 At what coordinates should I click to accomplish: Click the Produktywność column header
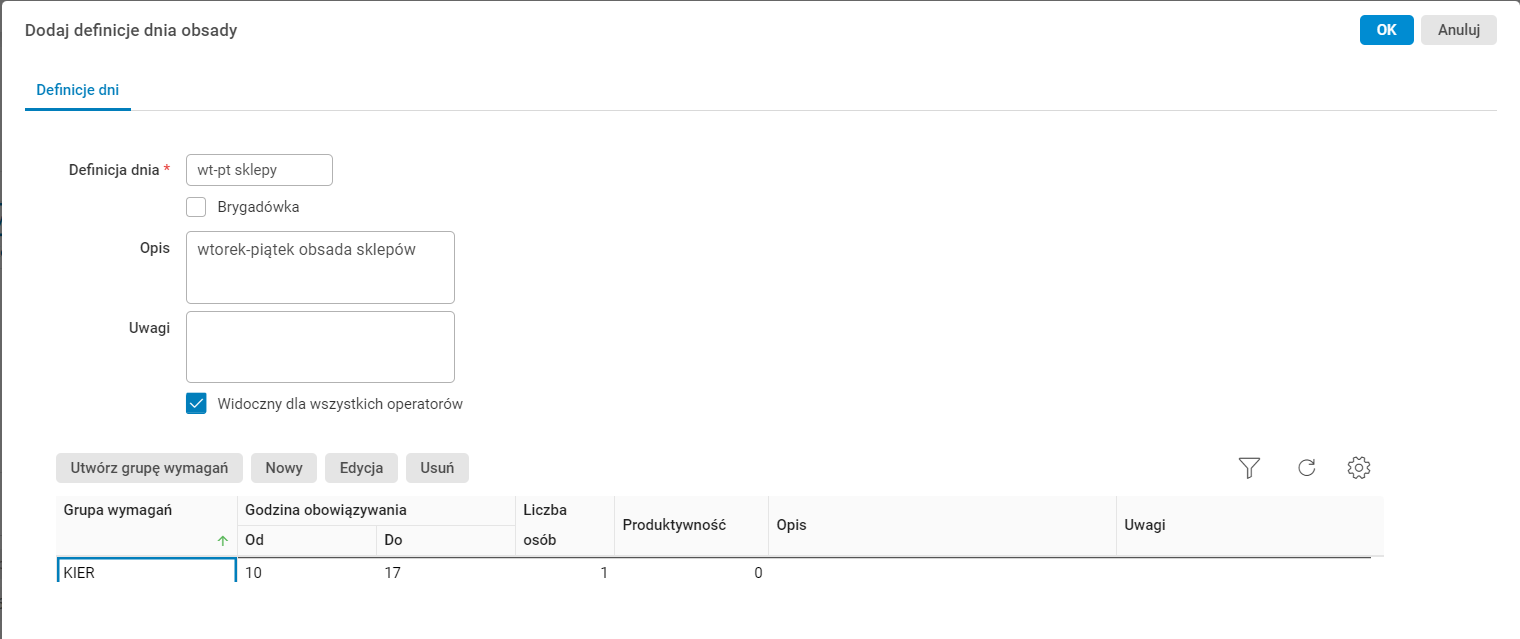pos(674,525)
